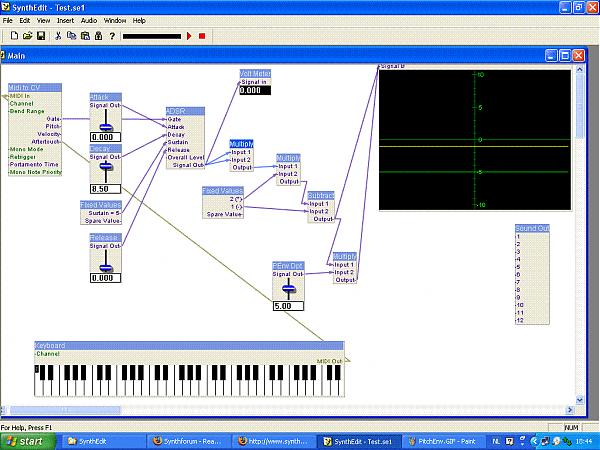
Task: Open the File menu
Action: click(x=8, y=21)
